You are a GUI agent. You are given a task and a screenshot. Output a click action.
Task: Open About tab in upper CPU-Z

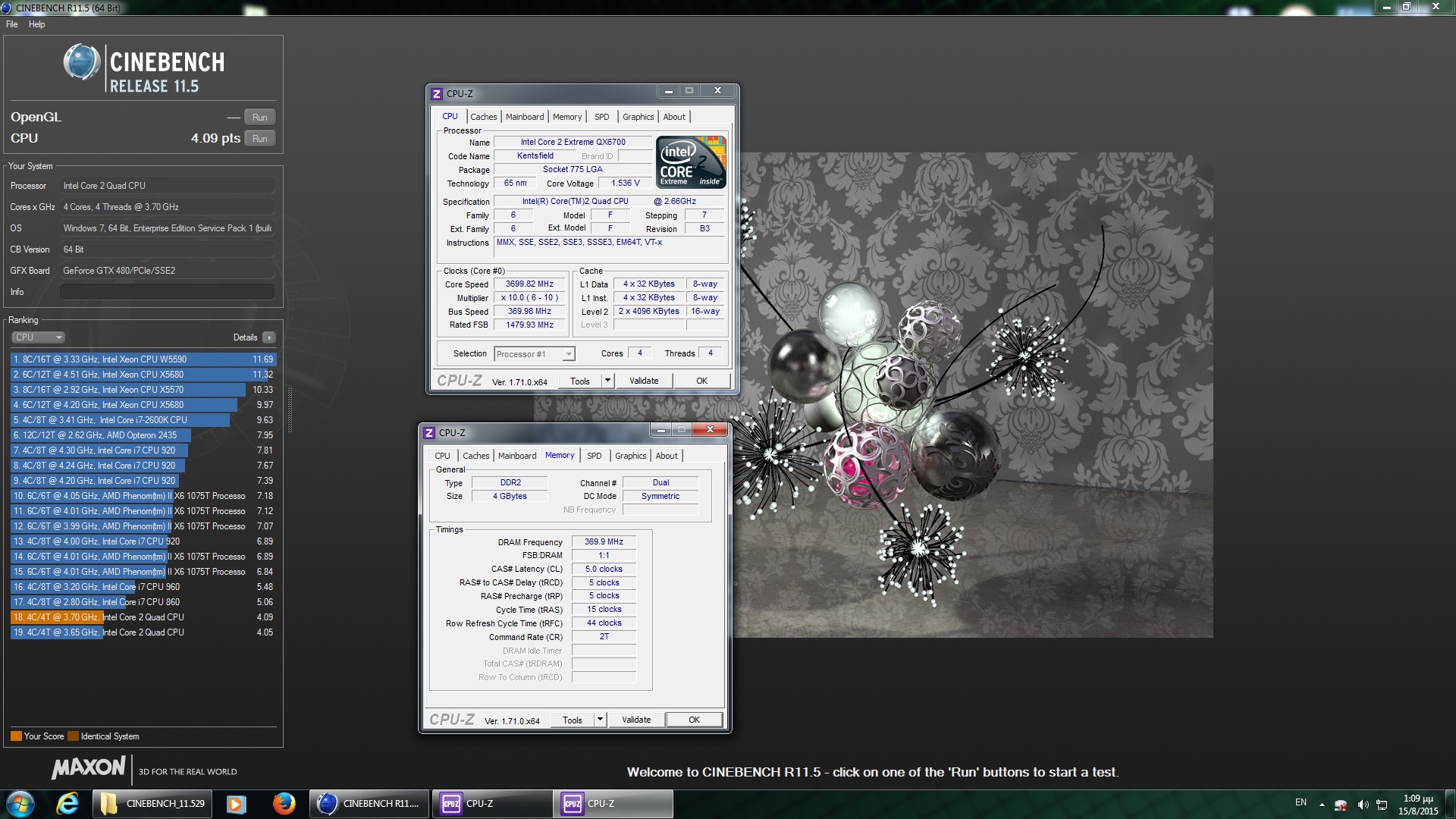point(674,117)
